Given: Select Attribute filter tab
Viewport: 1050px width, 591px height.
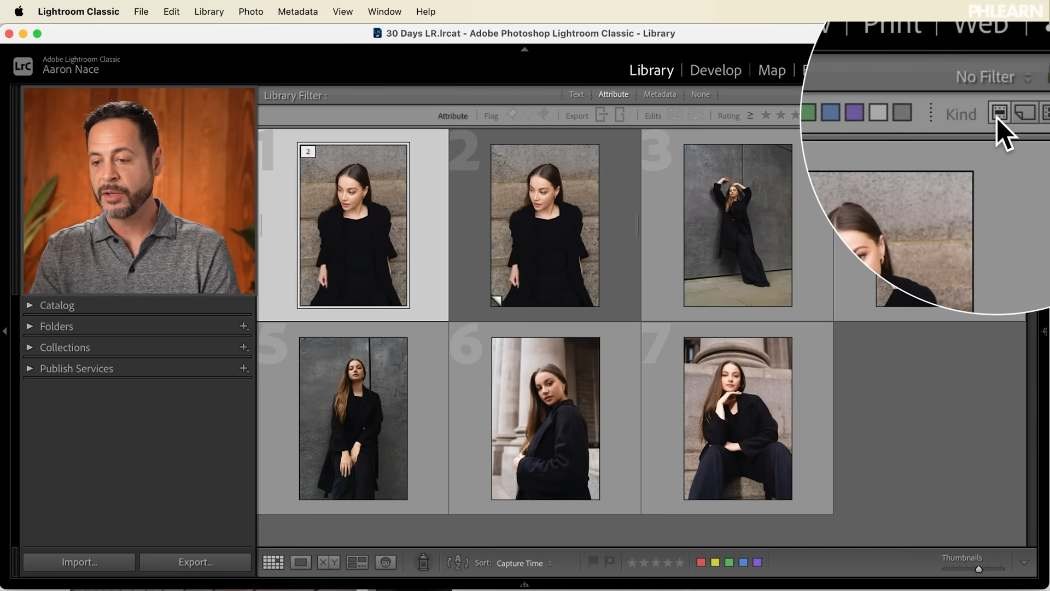Looking at the screenshot, I should tap(613, 94).
